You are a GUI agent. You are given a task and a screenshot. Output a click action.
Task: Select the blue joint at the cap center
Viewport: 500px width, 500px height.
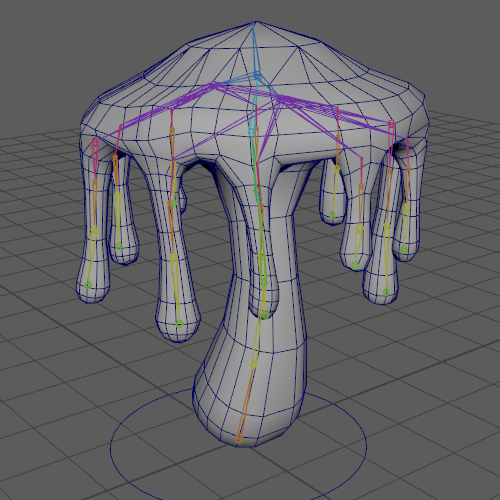257,75
